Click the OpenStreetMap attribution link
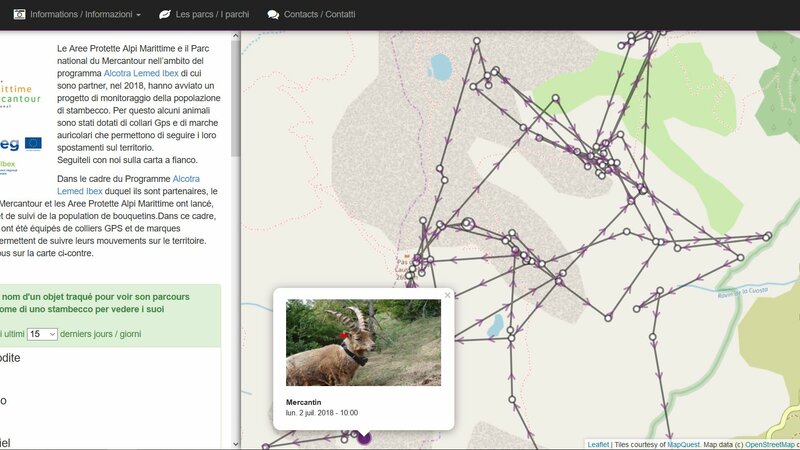 pyautogui.click(x=769, y=444)
